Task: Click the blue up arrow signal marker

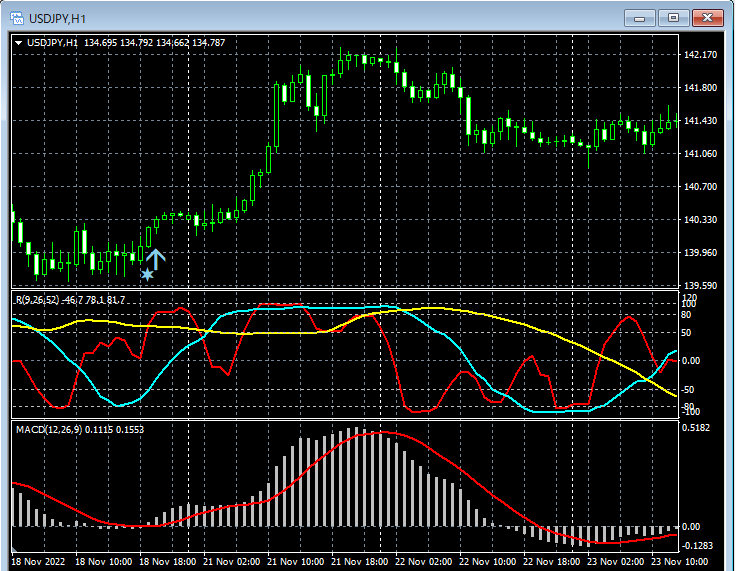Action: [x=155, y=260]
